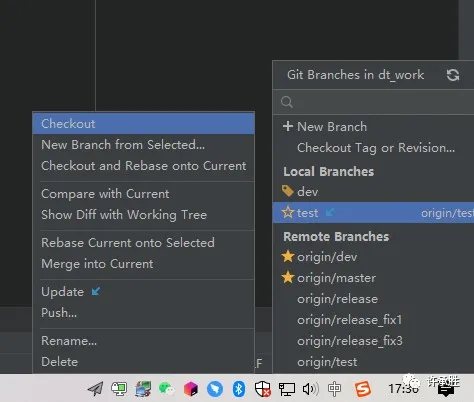Open WeChat from the system tray
This screenshot has height=402, width=474.
coord(166,389)
